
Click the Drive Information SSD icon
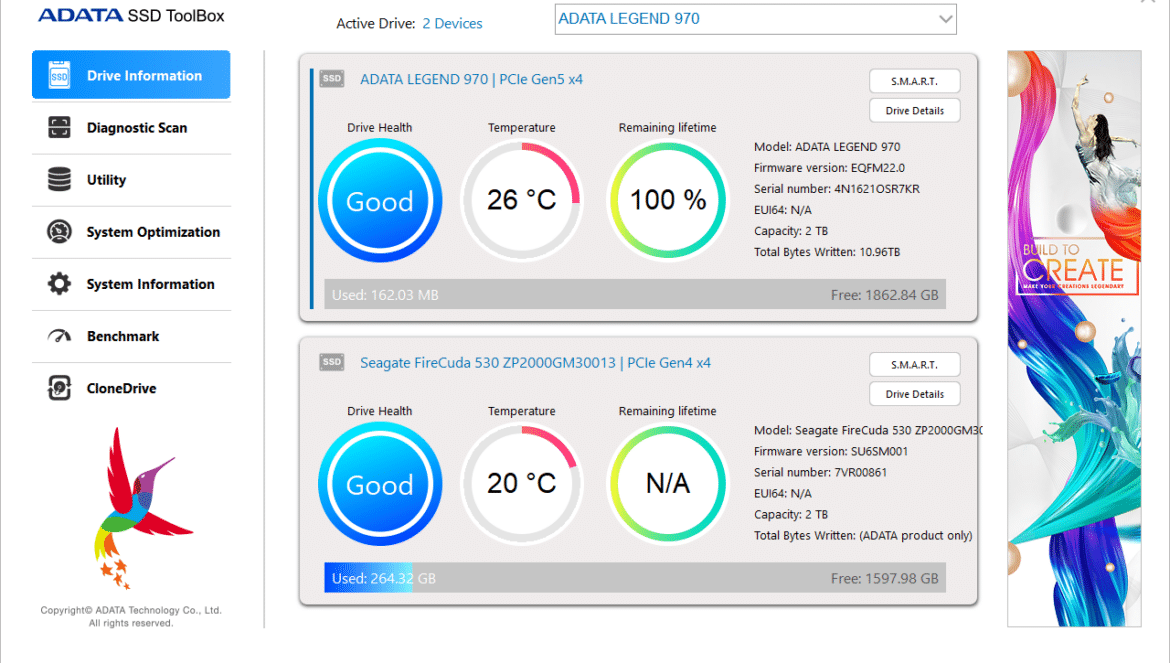coord(59,75)
